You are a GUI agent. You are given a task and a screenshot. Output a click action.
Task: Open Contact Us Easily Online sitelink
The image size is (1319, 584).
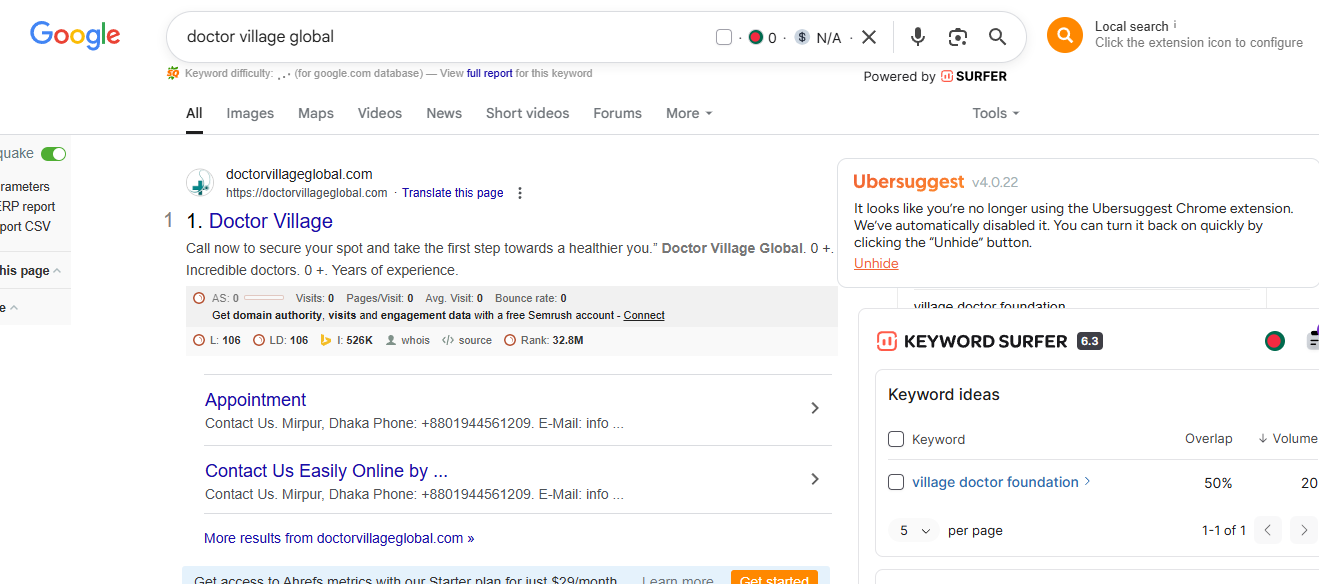pyautogui.click(x=326, y=471)
